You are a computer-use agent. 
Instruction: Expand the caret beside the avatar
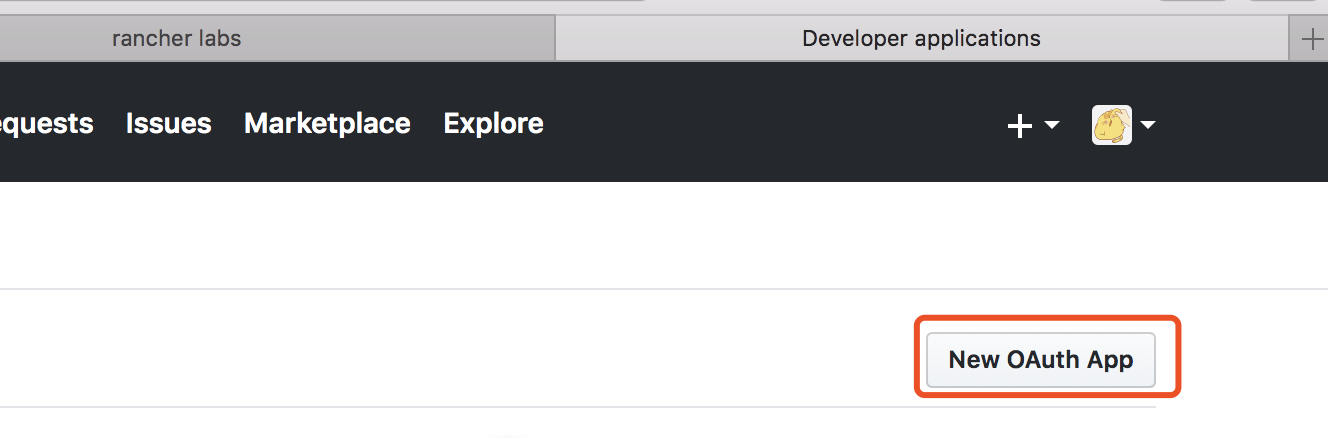[1148, 125]
